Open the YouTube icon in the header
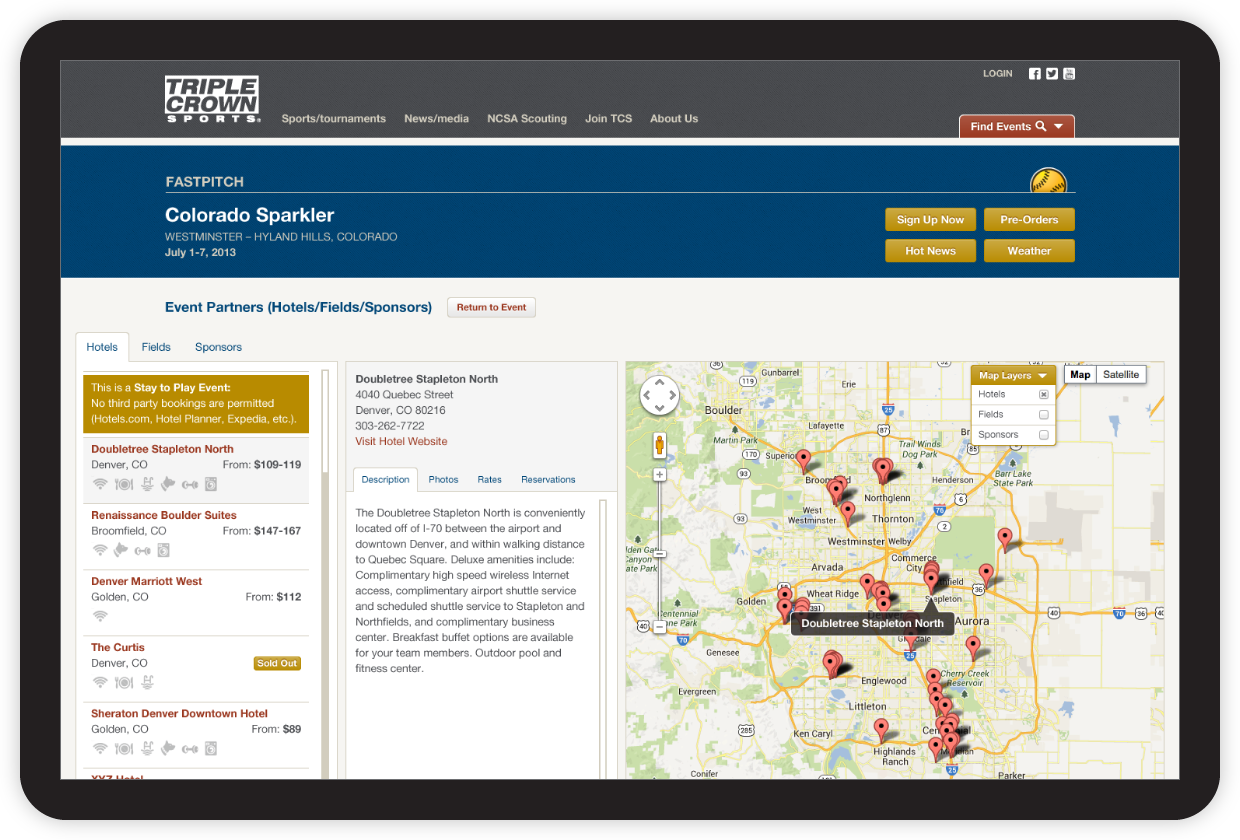The image size is (1240, 840). pos(1069,74)
